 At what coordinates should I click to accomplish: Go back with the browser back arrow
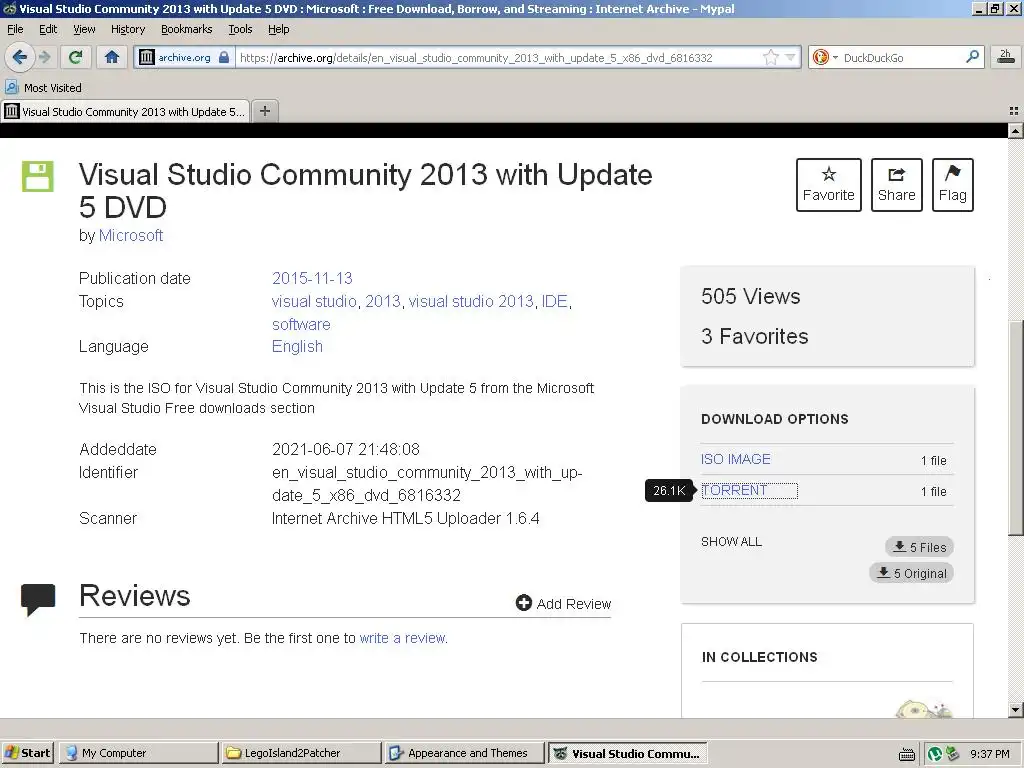tap(20, 57)
